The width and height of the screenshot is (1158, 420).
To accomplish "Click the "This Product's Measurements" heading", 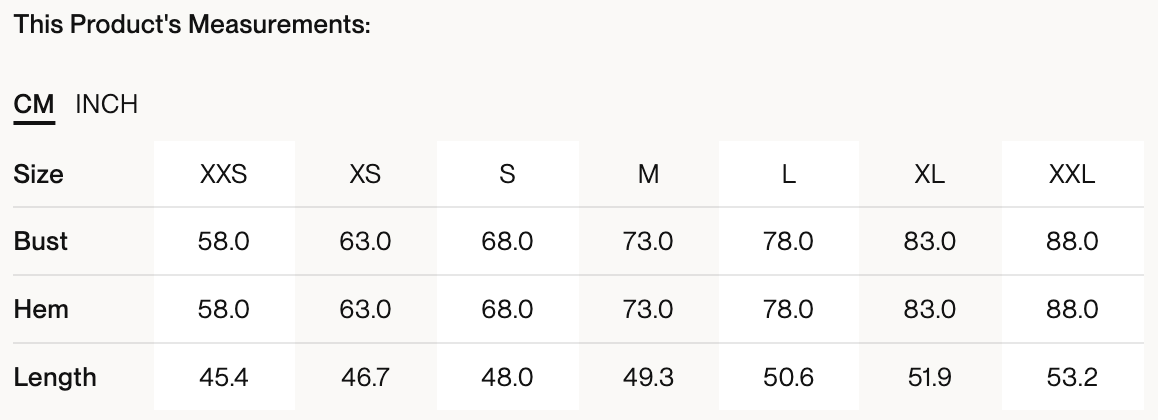I will click(x=192, y=25).
